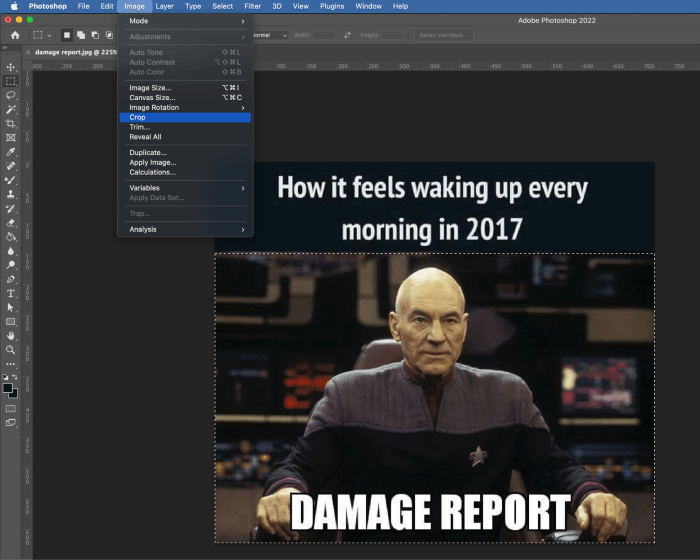
Task: Select the Eyedropper tool
Action: click(x=11, y=152)
